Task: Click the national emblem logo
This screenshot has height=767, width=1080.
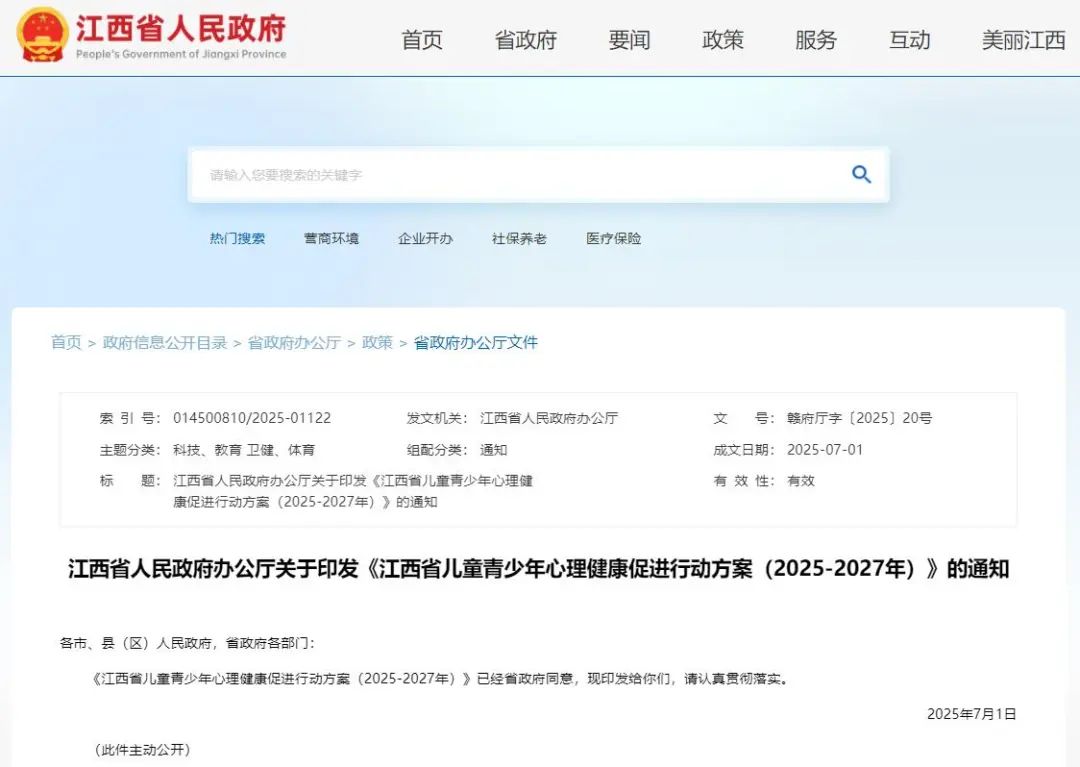Action: click(x=43, y=35)
